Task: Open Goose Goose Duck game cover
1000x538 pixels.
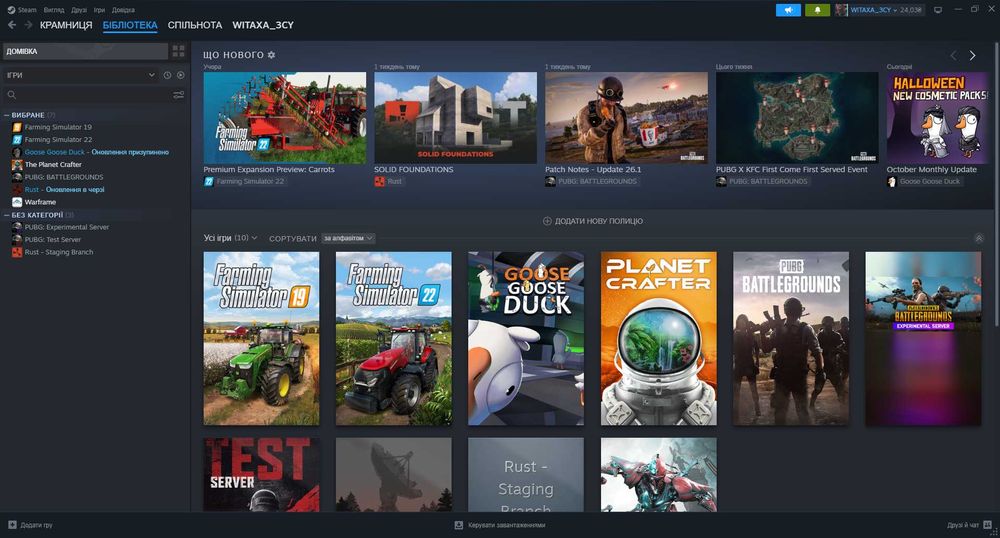Action: pyautogui.click(x=526, y=338)
